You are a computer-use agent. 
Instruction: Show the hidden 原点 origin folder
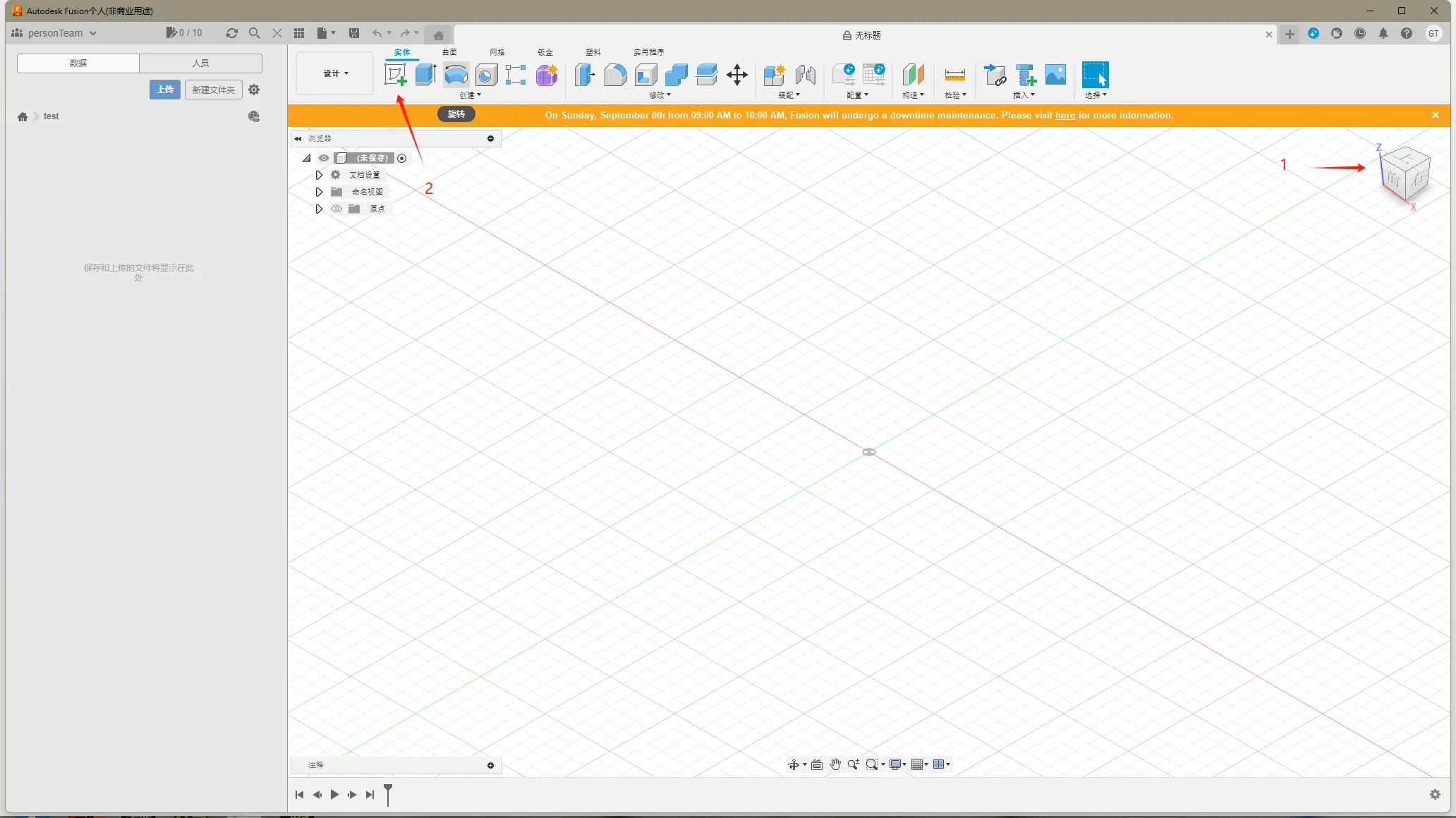(336, 209)
